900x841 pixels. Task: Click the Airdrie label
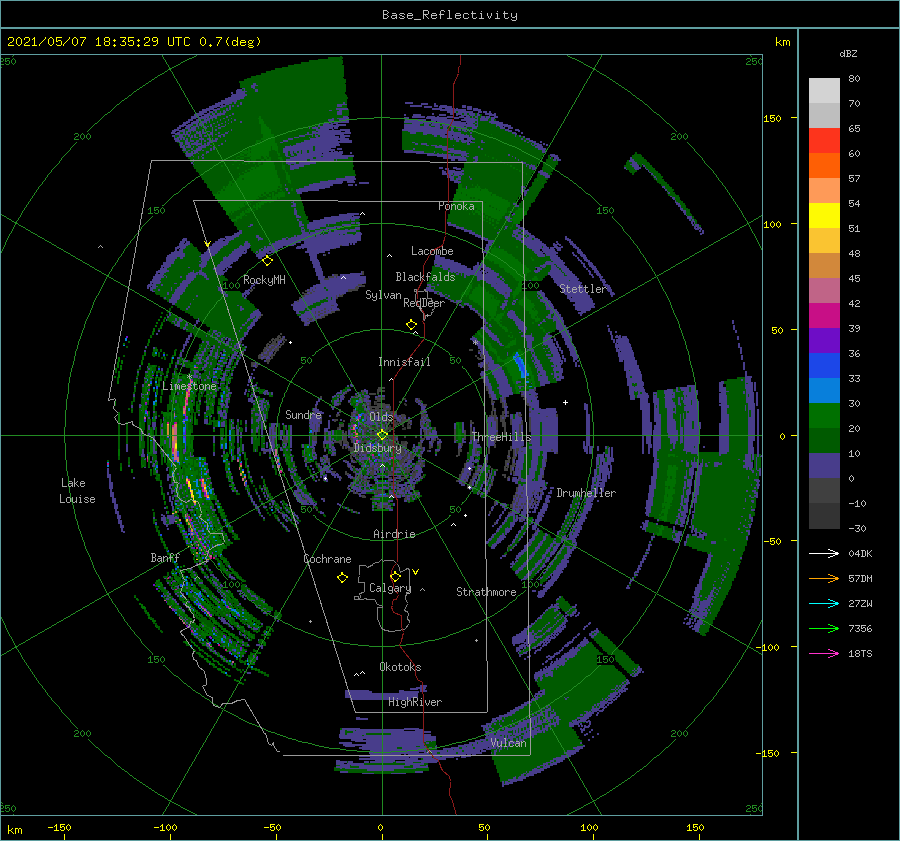pyautogui.click(x=394, y=534)
